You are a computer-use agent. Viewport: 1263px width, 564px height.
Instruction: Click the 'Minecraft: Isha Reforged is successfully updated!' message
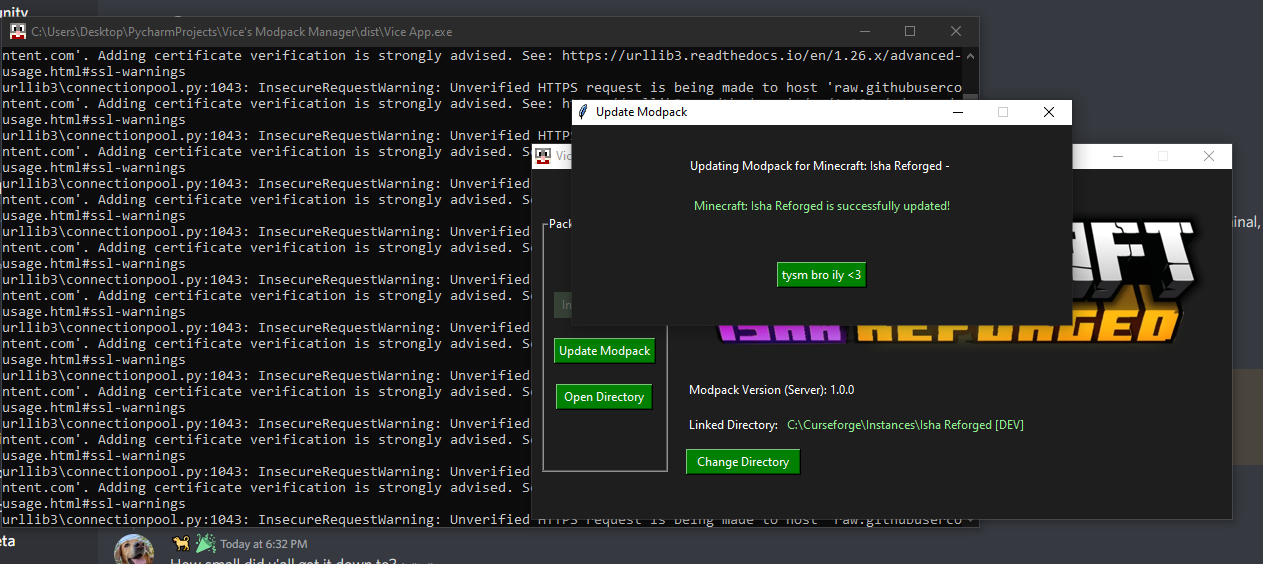click(821, 206)
